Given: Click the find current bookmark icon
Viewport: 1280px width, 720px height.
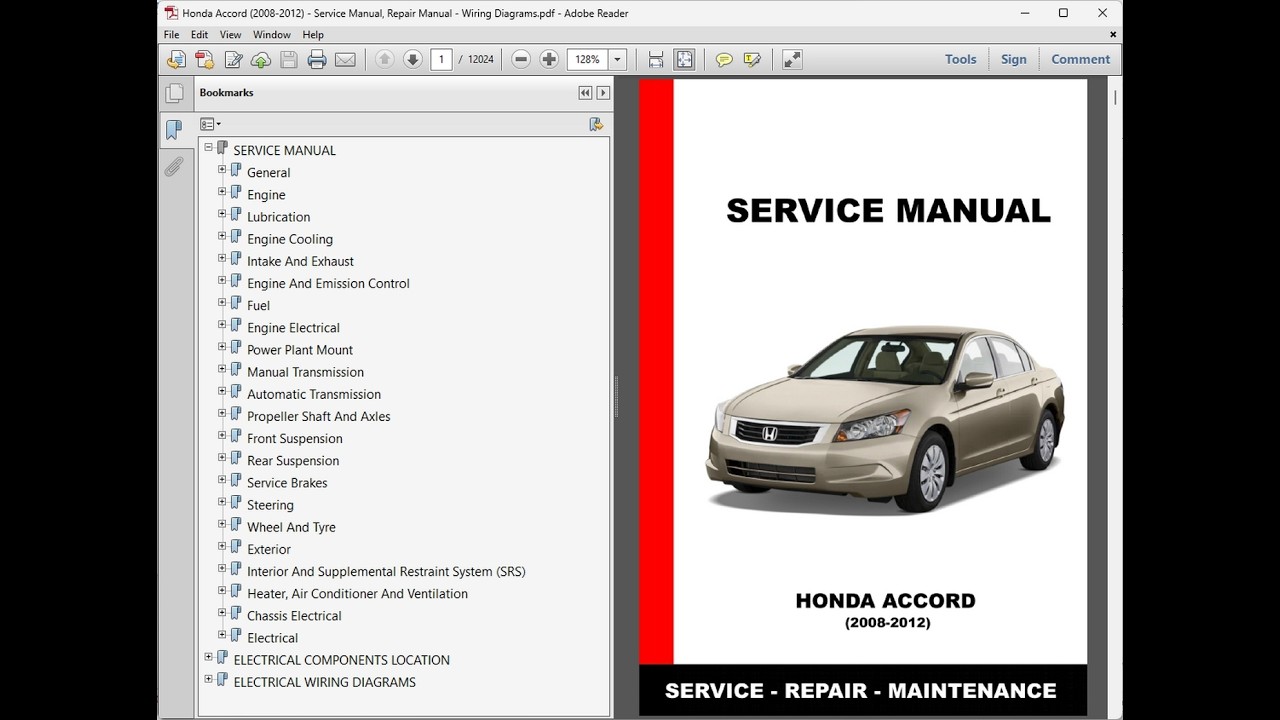Looking at the screenshot, I should (x=597, y=124).
